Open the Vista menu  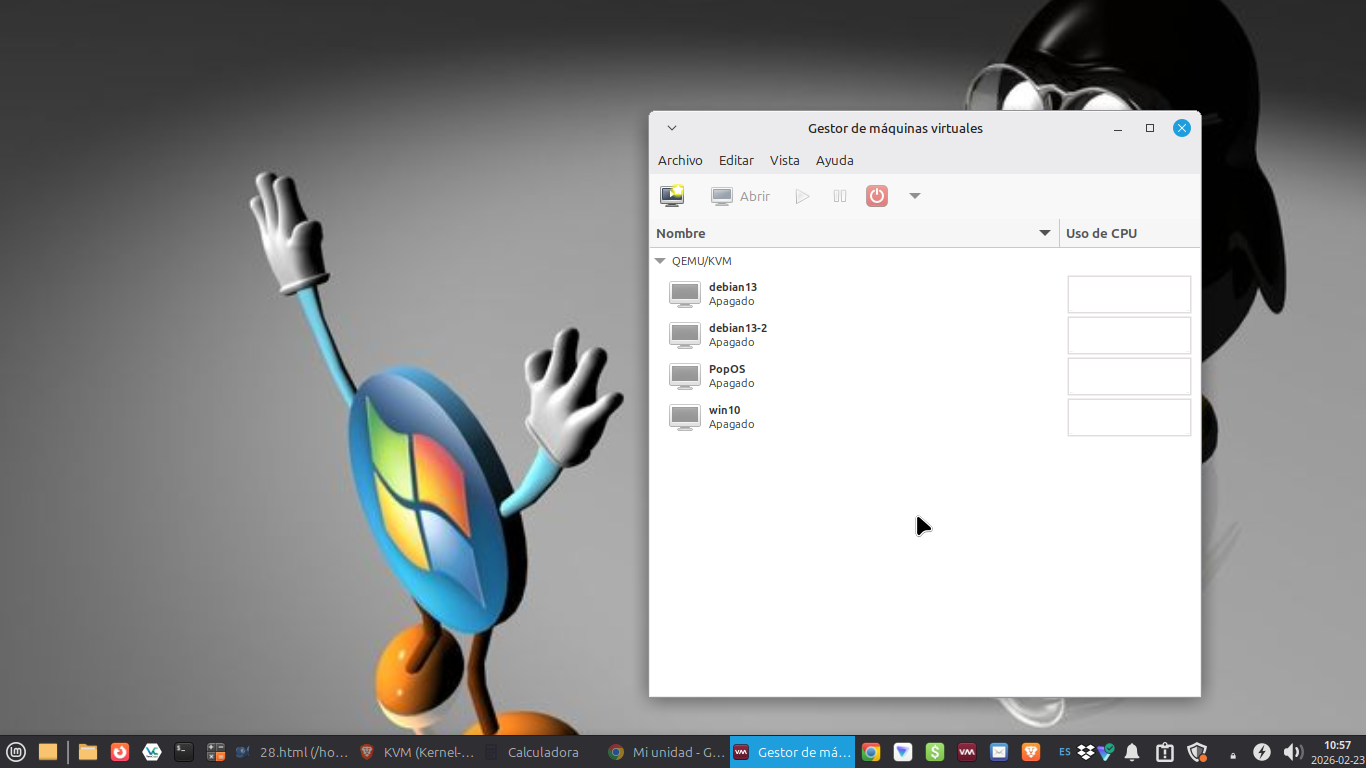pyautogui.click(x=784, y=160)
